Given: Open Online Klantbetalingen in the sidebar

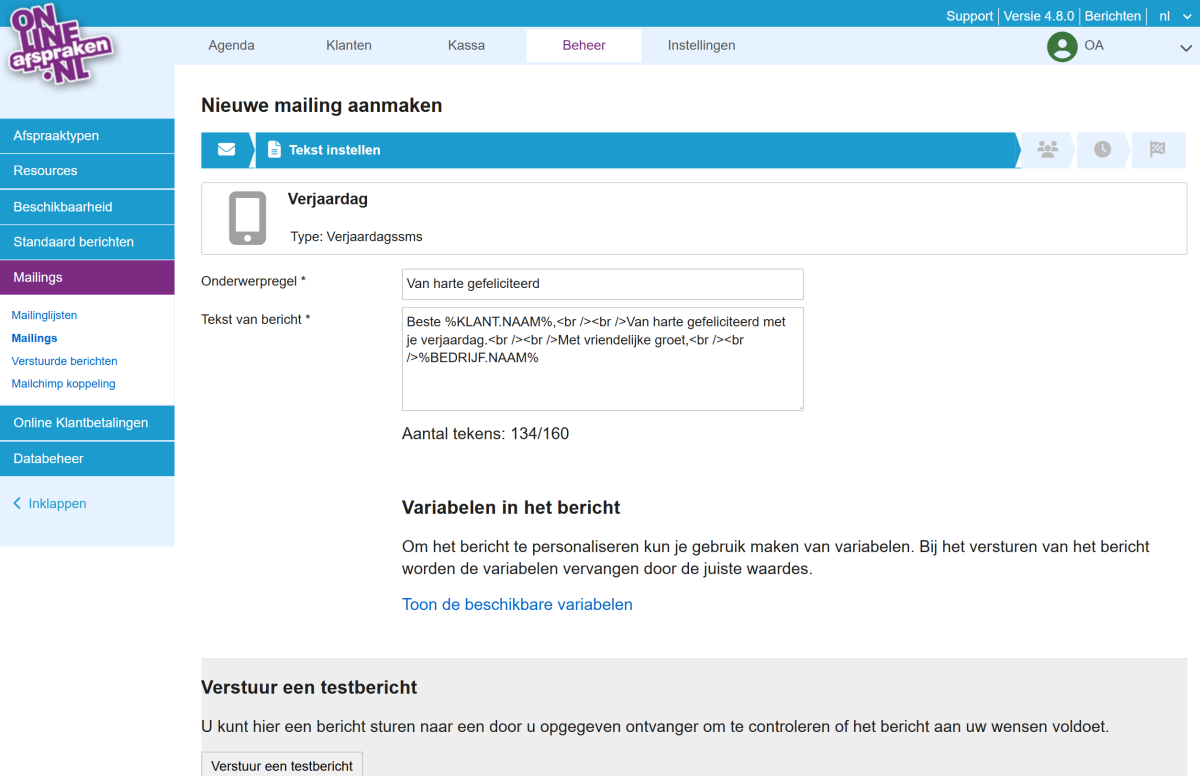Looking at the screenshot, I should click(x=87, y=423).
